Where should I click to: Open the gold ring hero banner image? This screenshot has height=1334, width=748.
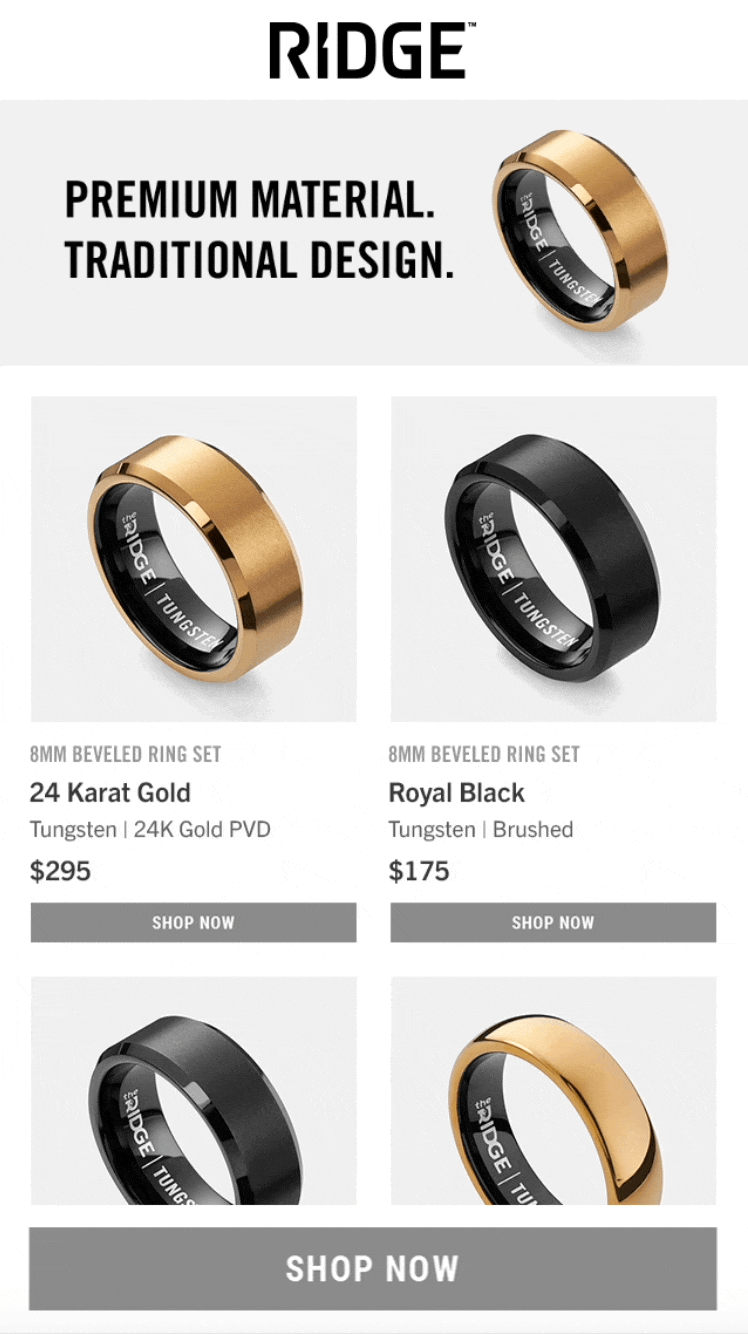tap(580, 231)
